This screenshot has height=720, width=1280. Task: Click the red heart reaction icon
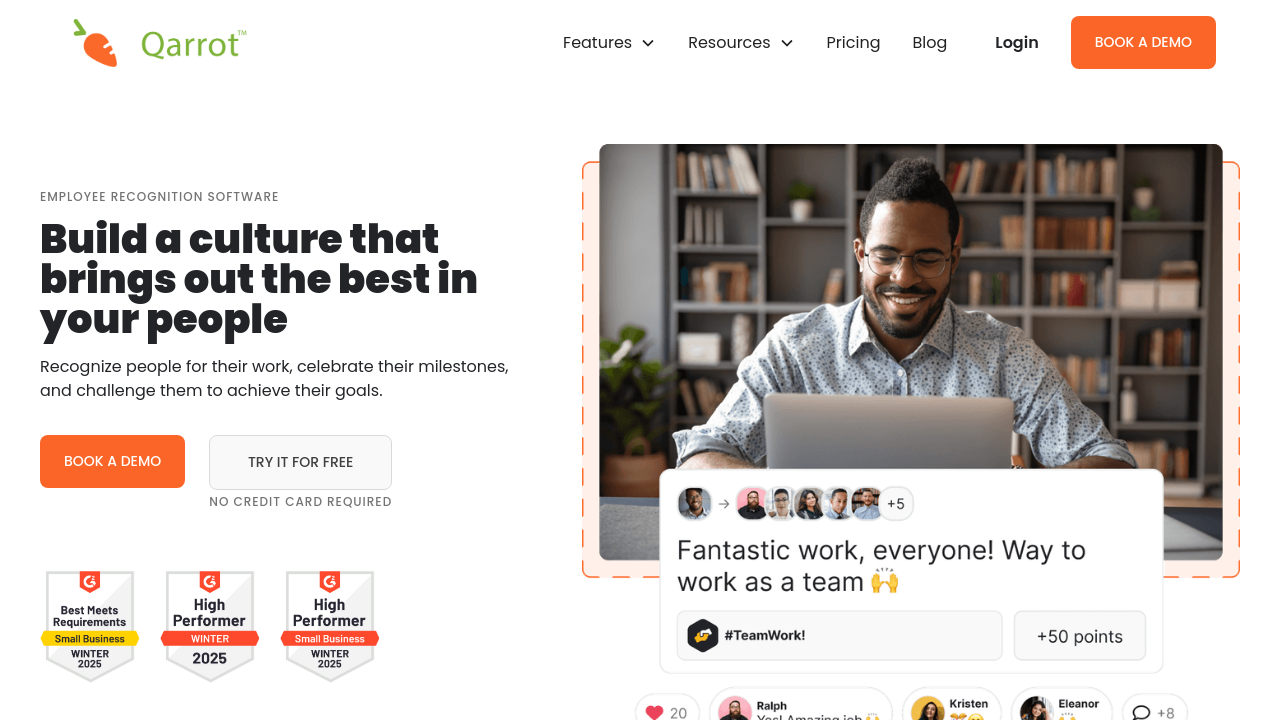(654, 712)
